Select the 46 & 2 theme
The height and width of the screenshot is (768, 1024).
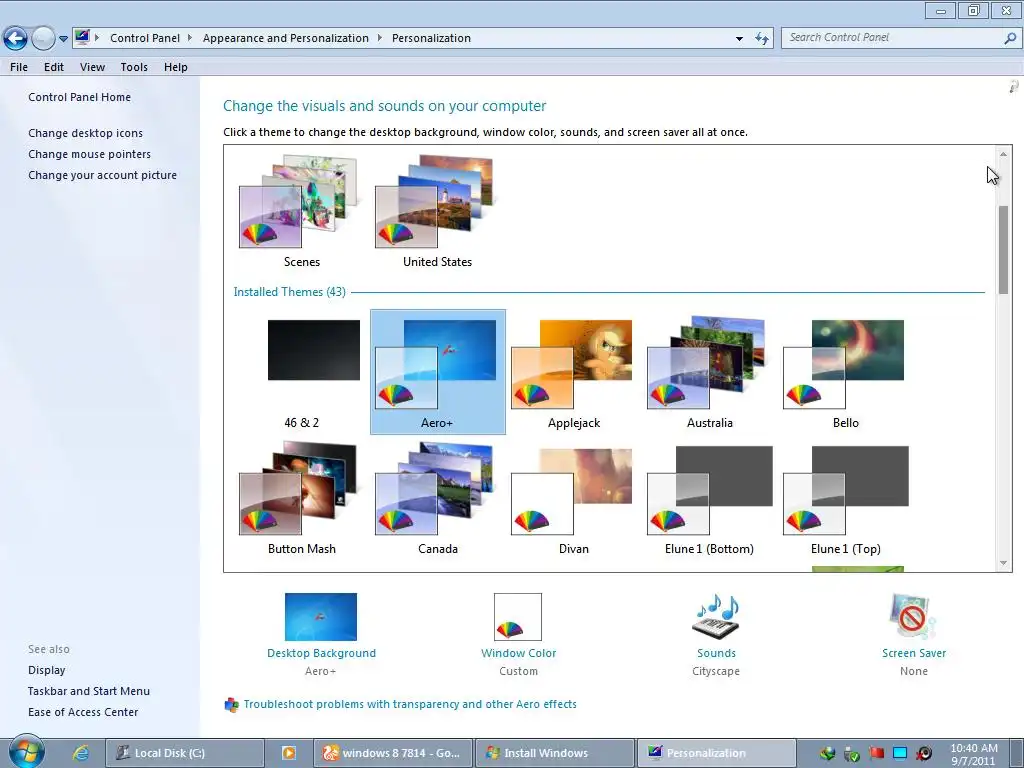pos(302,372)
